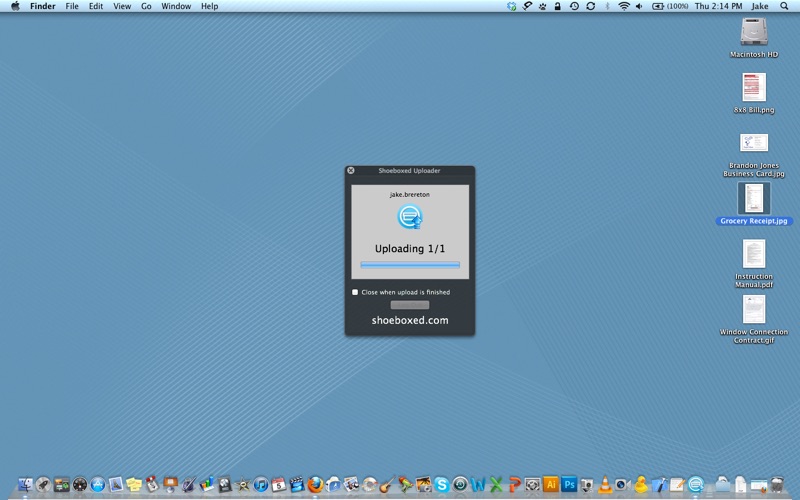The height and width of the screenshot is (500, 800).
Task: Click the Wi-Fi status icon
Action: click(x=623, y=6)
